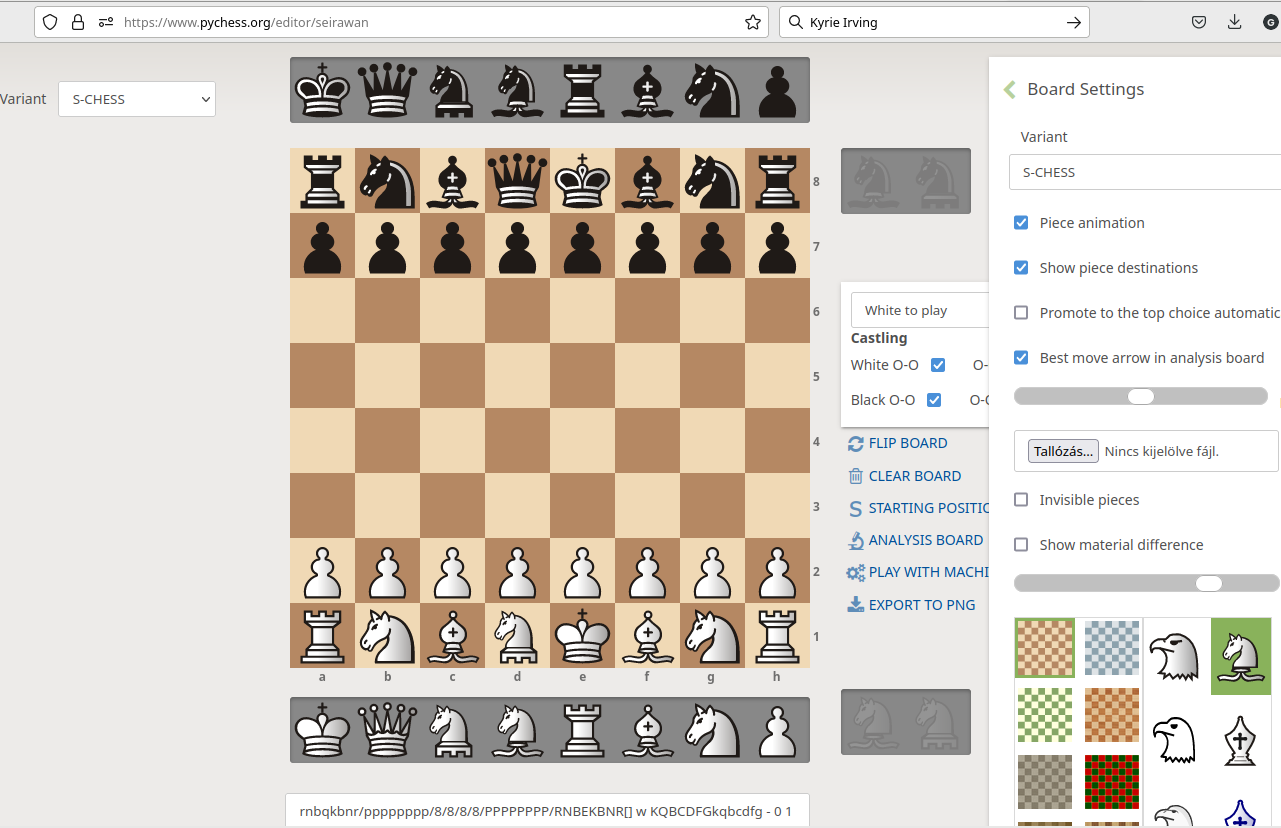Screen dimensions: 1281x828
Task: Go back using Board Settings chevron
Action: pos(1009,89)
